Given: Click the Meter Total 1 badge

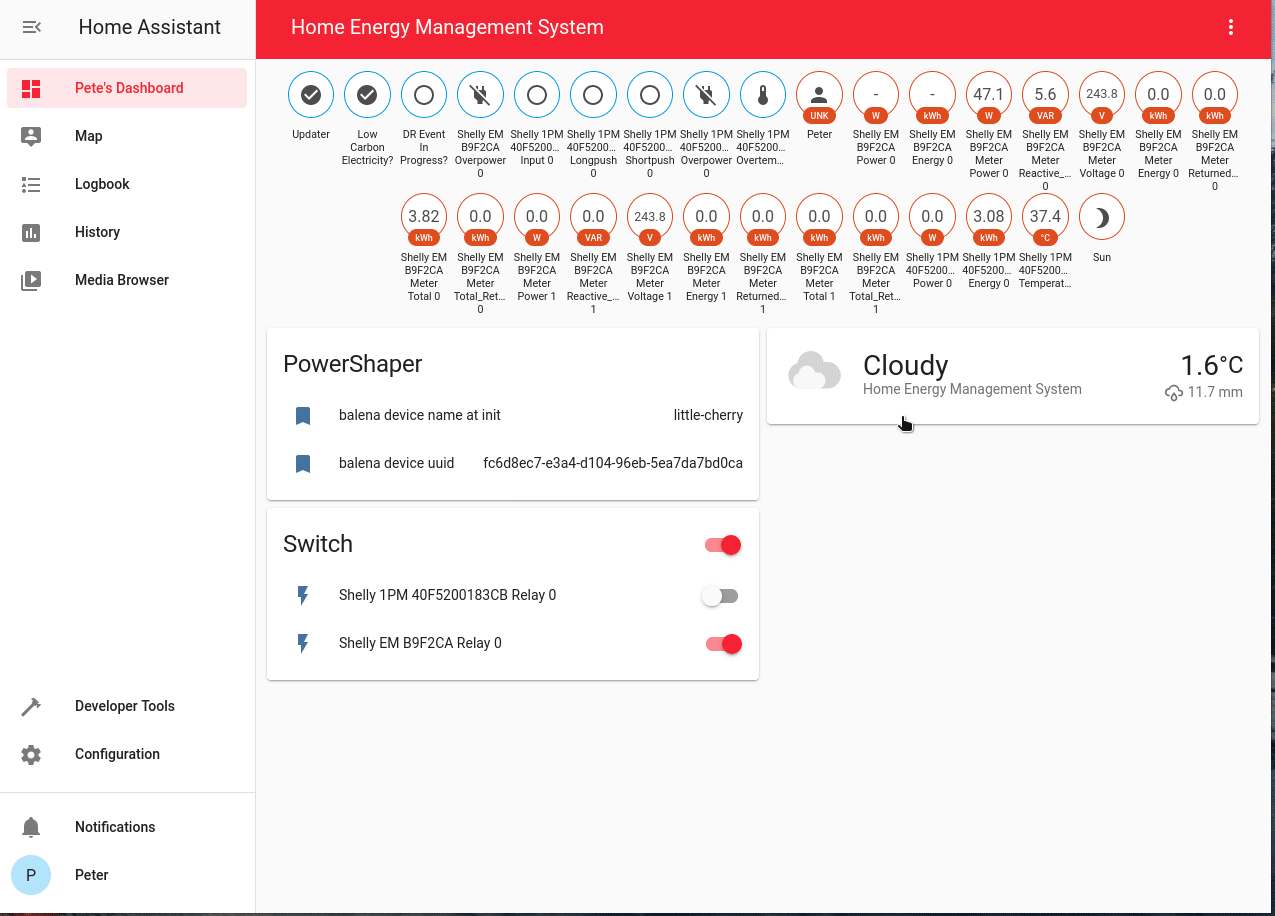Looking at the screenshot, I should pos(819,218).
